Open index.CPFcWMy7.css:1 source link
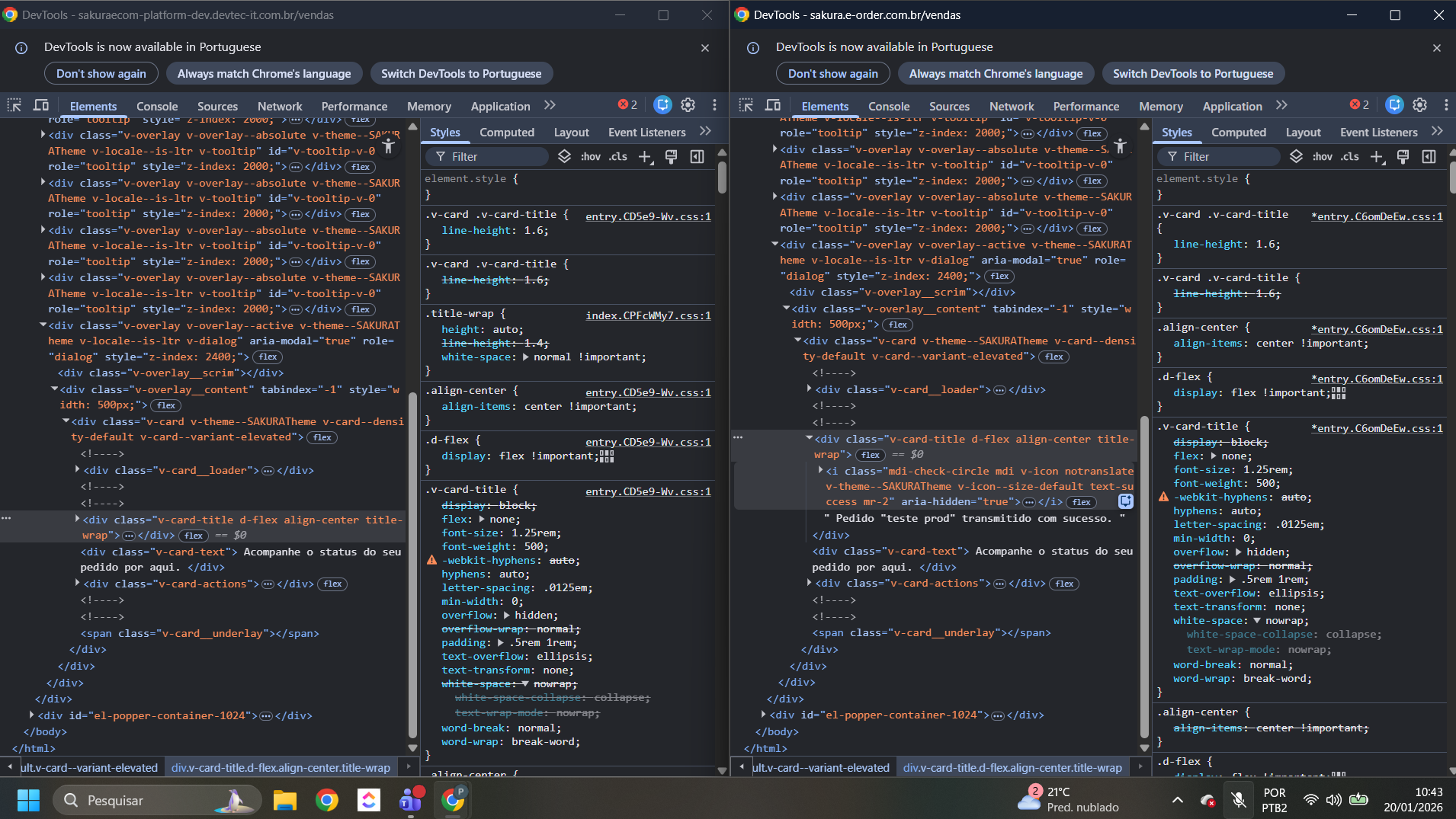 coord(648,315)
